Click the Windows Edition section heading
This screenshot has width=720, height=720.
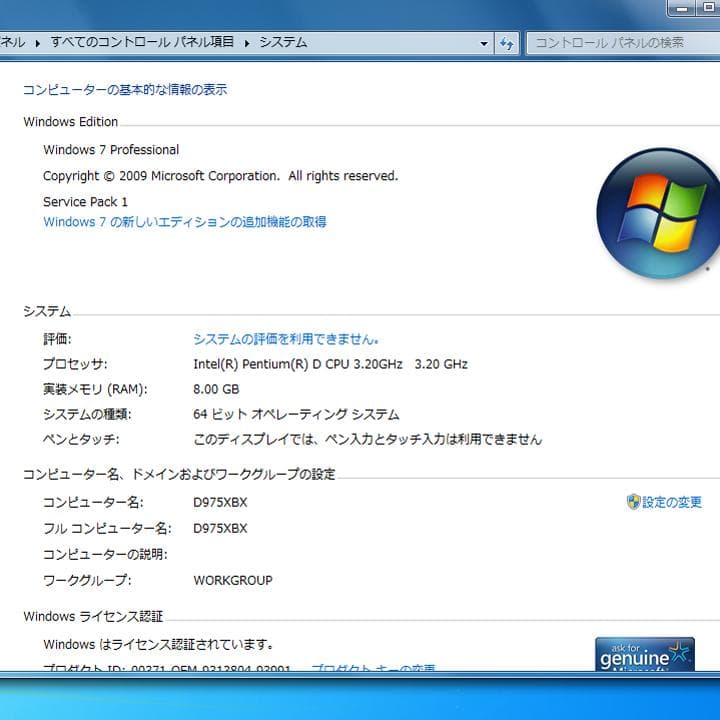tap(71, 122)
